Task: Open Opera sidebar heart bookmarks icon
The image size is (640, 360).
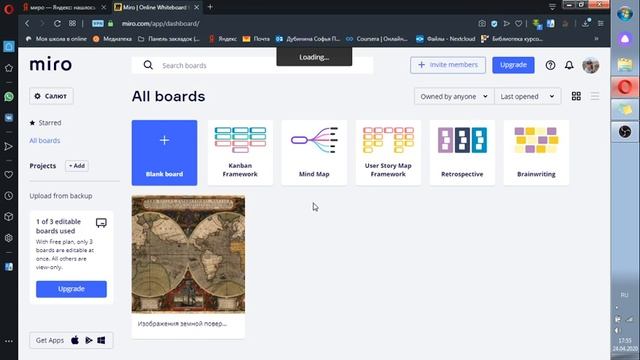Action: (x=9, y=175)
